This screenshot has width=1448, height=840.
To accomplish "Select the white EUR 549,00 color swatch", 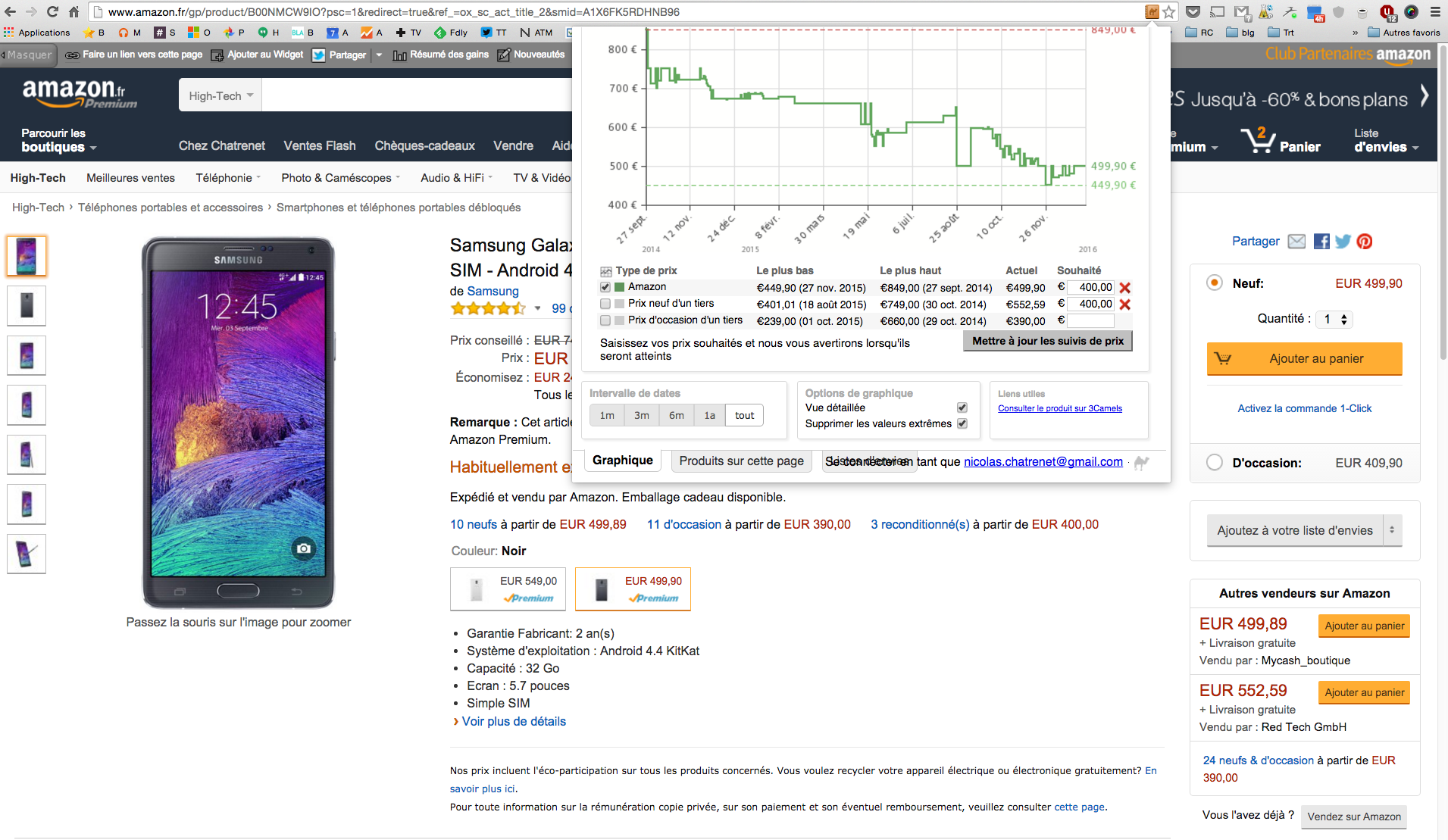I will tap(508, 589).
